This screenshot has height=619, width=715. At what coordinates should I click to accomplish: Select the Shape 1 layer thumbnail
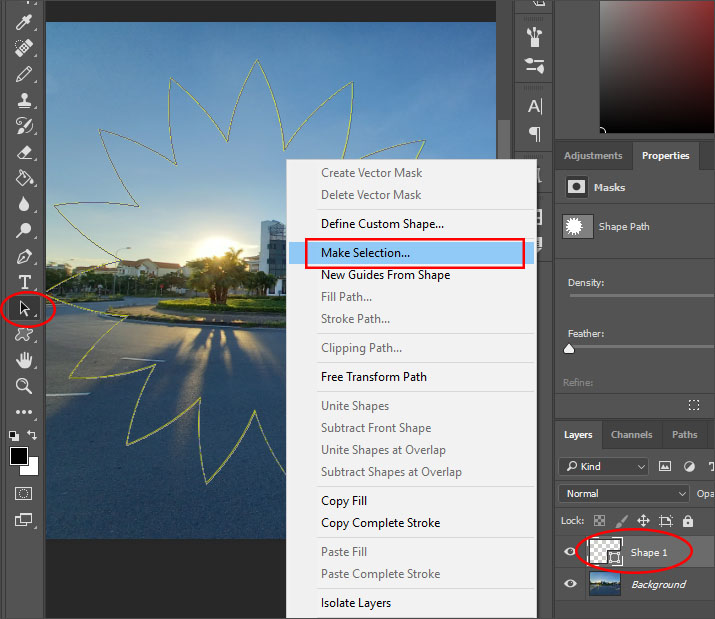[606, 551]
